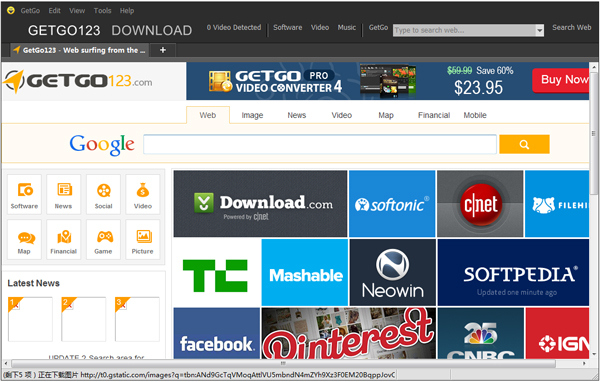600x382 pixels.
Task: Open the Help menu
Action: point(127,11)
